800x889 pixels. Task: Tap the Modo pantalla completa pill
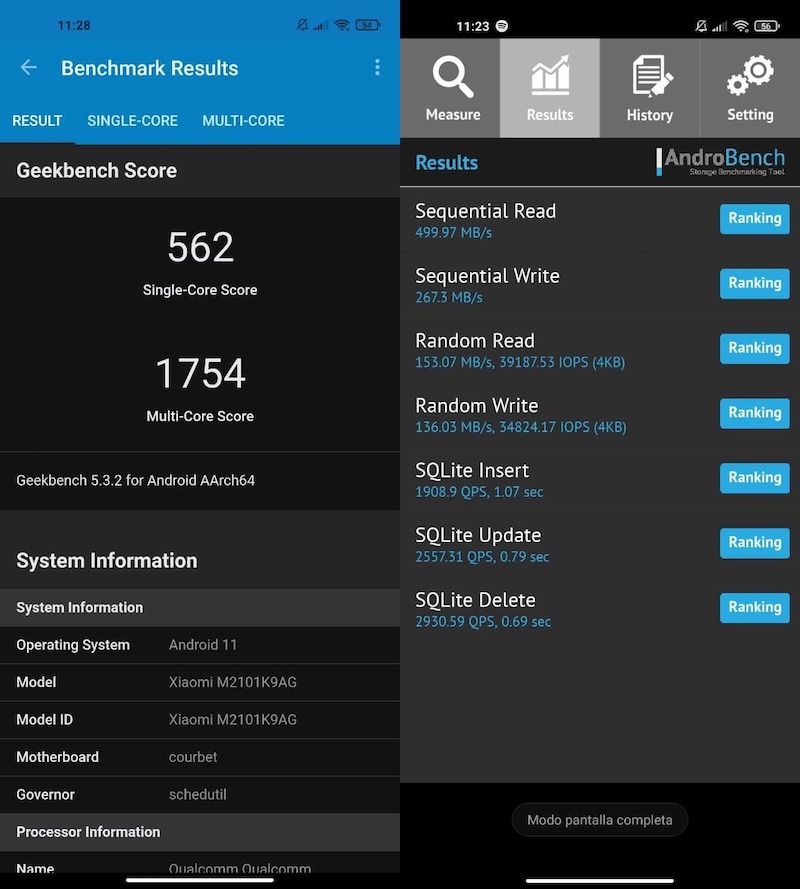600,820
